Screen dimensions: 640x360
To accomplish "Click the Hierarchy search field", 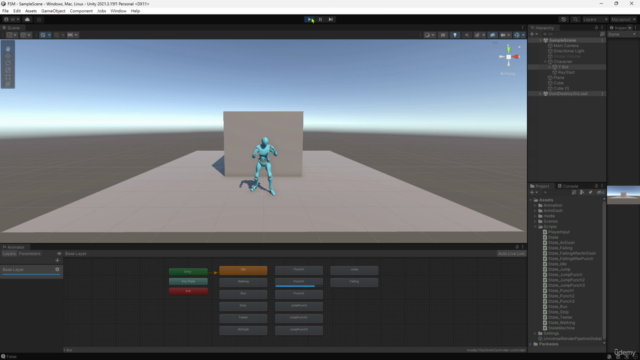I will (570, 34).
